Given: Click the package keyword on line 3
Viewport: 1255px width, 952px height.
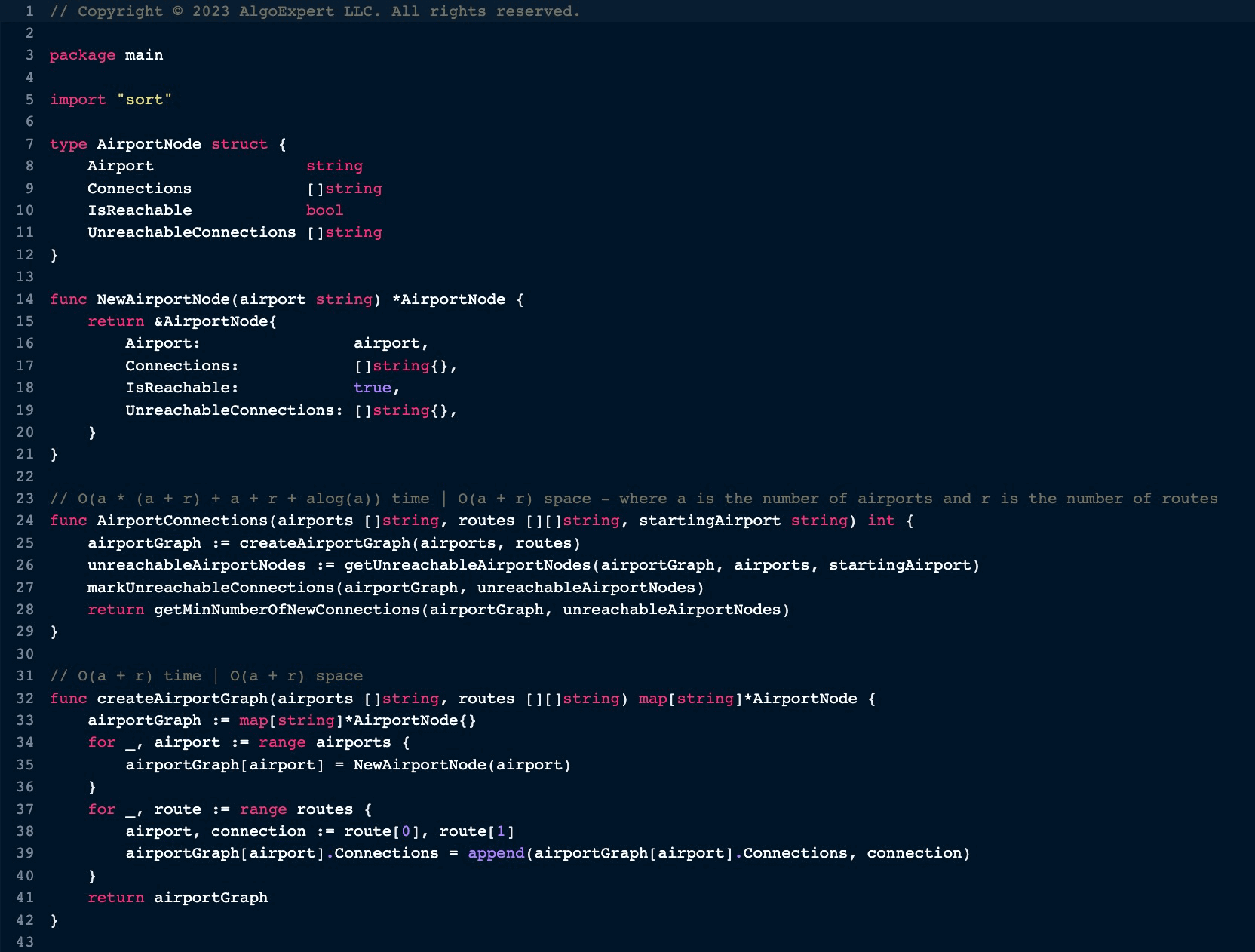Looking at the screenshot, I should click(82, 55).
